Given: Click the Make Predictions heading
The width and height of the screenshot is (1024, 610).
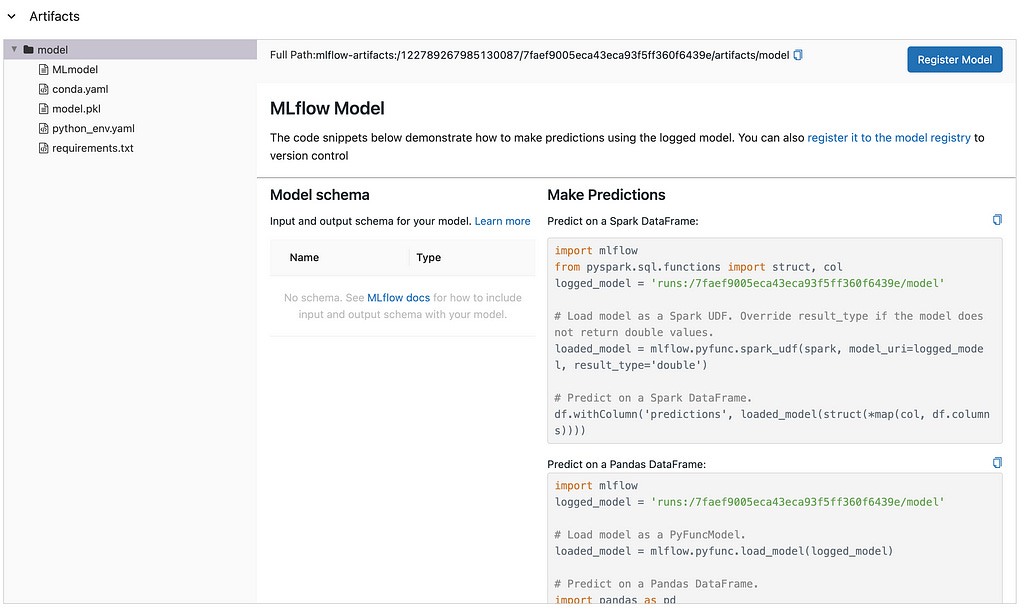Looking at the screenshot, I should click(606, 195).
